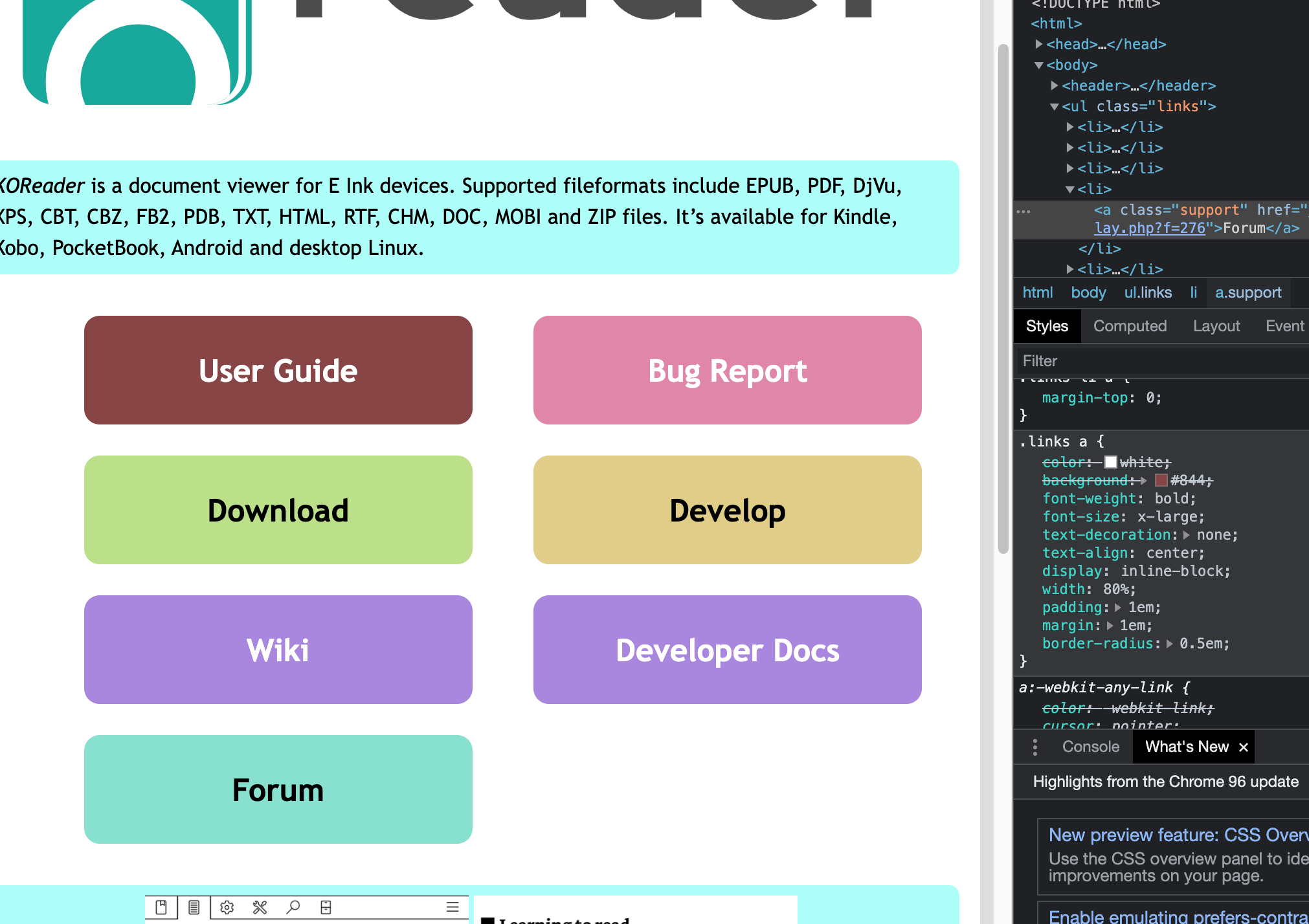
Task: Open the DevTools drawer three-dot menu
Action: click(1035, 747)
